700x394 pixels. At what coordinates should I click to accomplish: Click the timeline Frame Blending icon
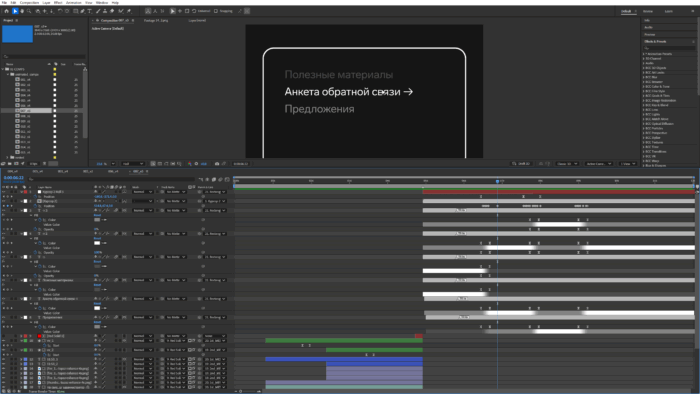click(x=214, y=179)
